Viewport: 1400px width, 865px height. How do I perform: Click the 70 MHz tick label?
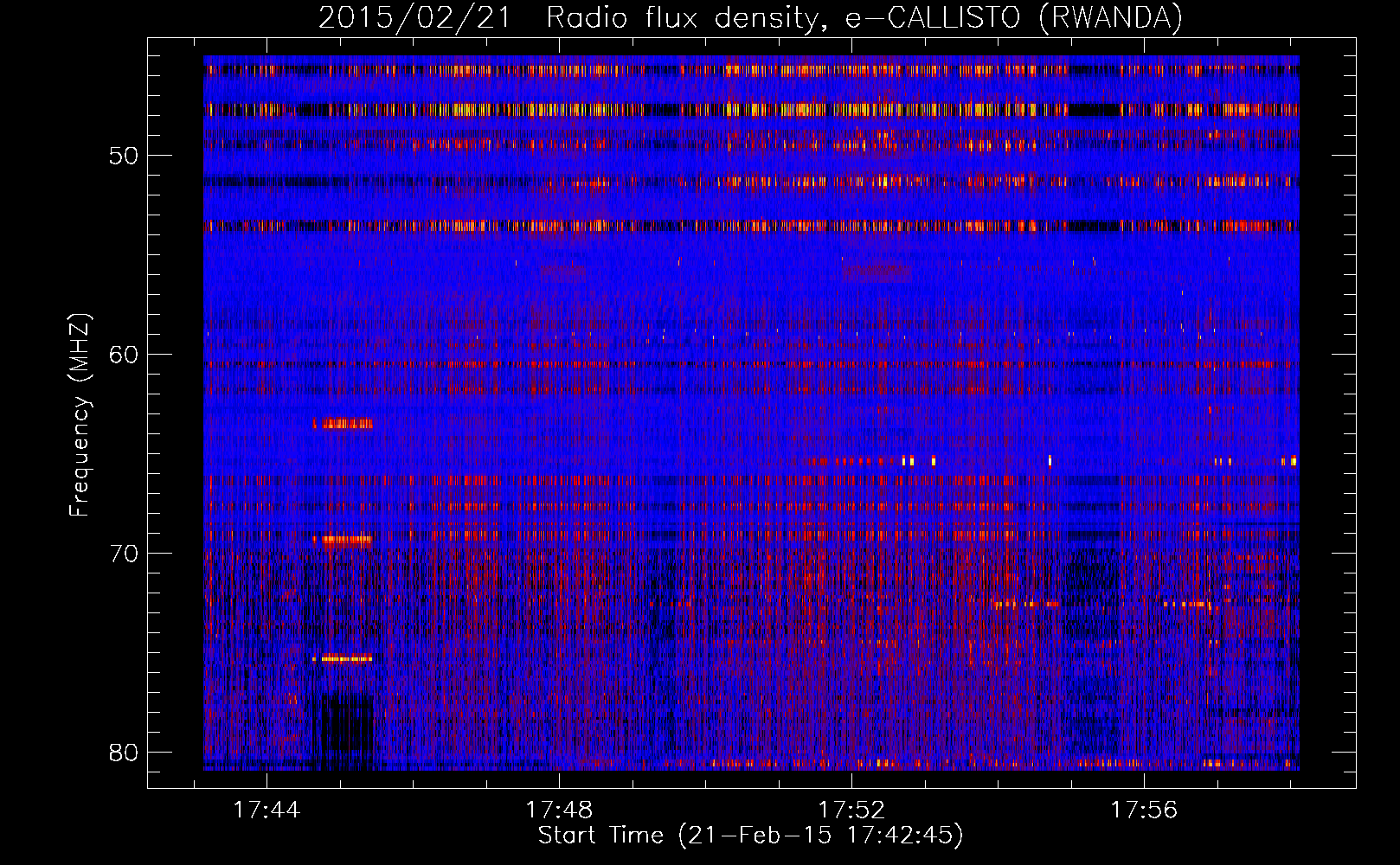pos(124,554)
